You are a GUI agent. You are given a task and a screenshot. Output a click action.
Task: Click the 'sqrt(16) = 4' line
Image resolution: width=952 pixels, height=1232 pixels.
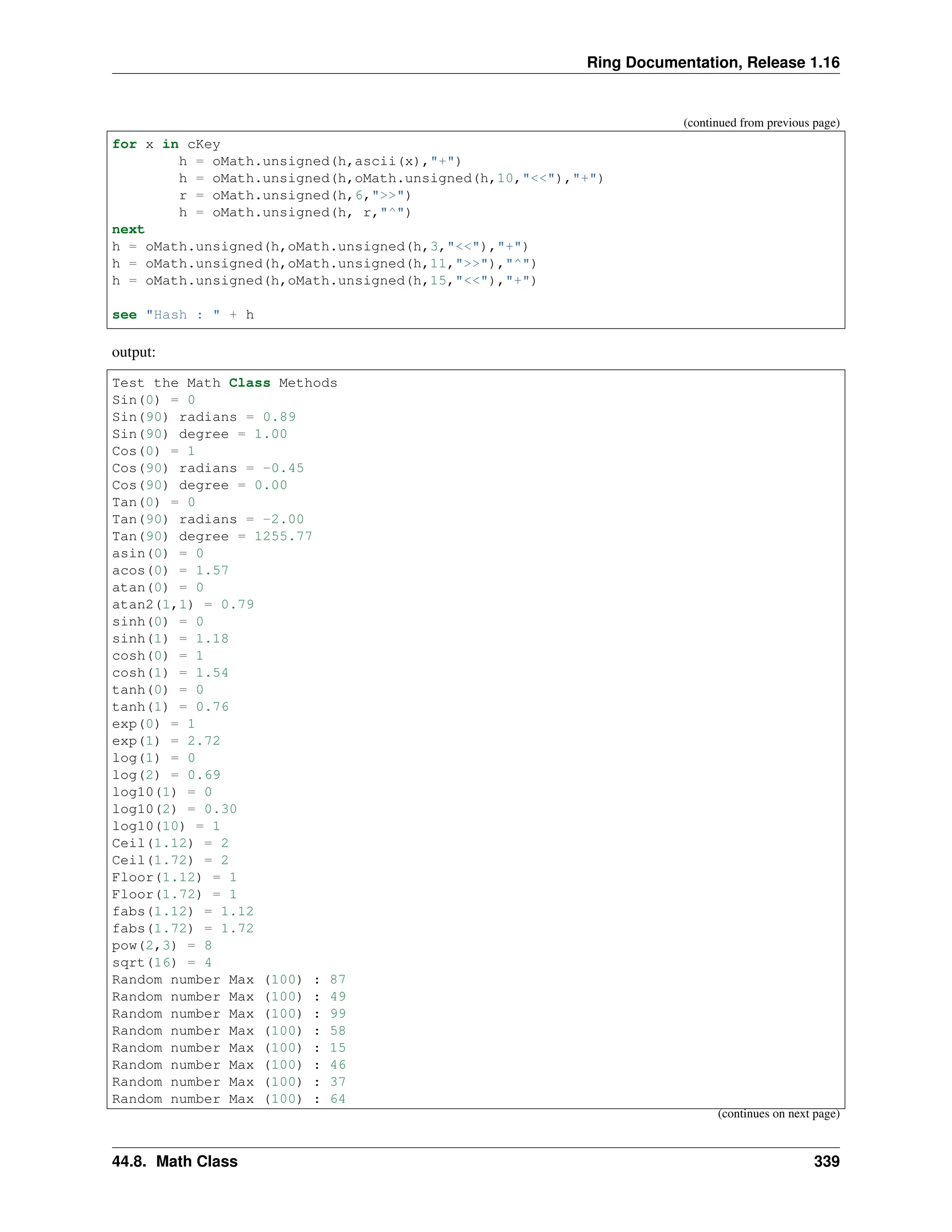coord(161,963)
